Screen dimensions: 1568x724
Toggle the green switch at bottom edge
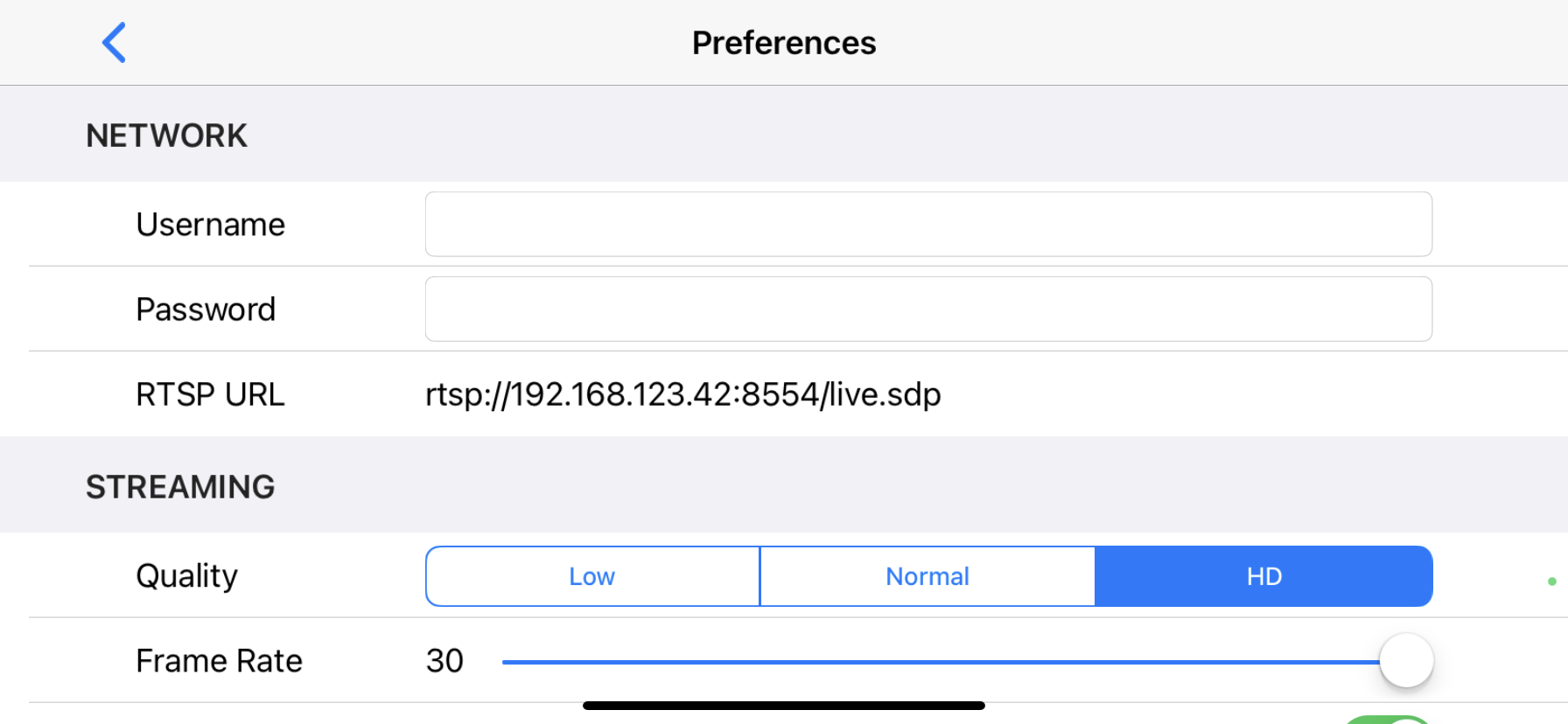point(1387,720)
